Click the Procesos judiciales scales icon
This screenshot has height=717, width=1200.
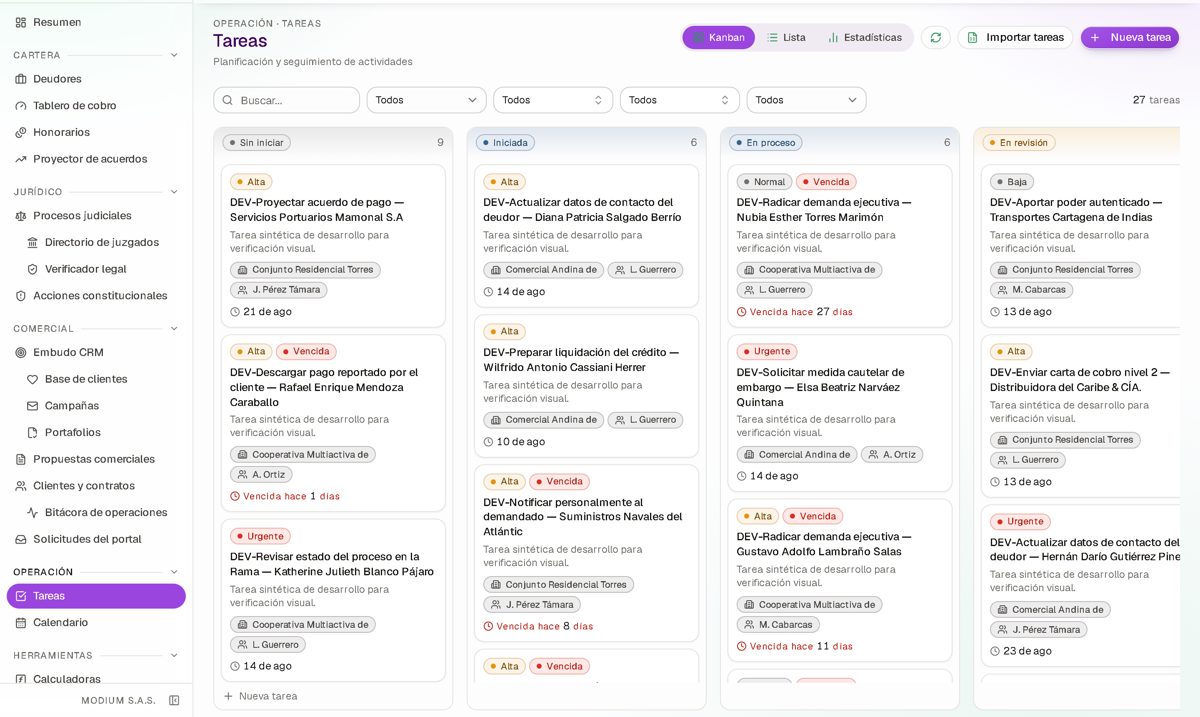click(x=21, y=216)
